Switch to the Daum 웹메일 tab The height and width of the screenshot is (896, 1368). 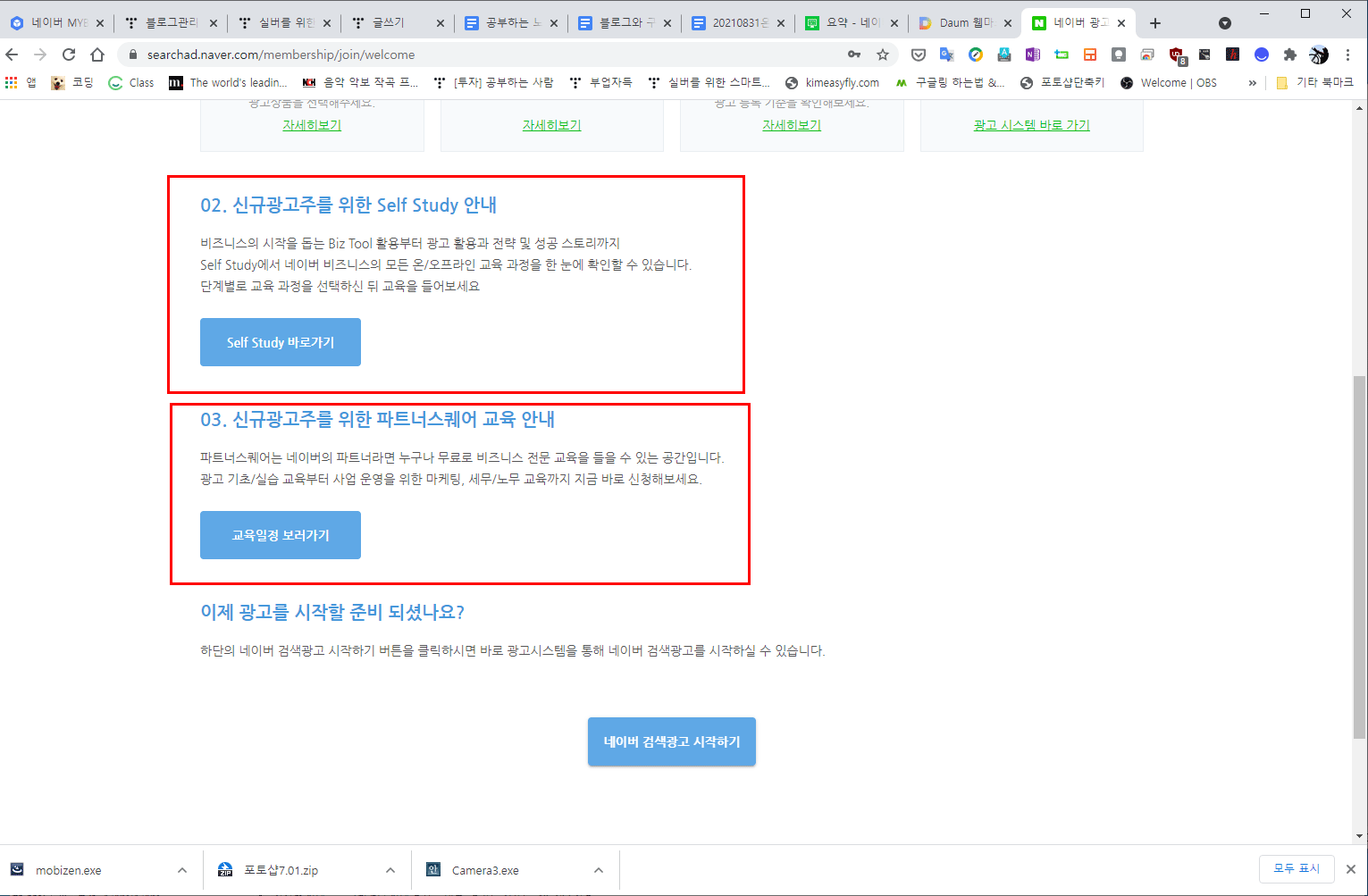click(x=965, y=23)
